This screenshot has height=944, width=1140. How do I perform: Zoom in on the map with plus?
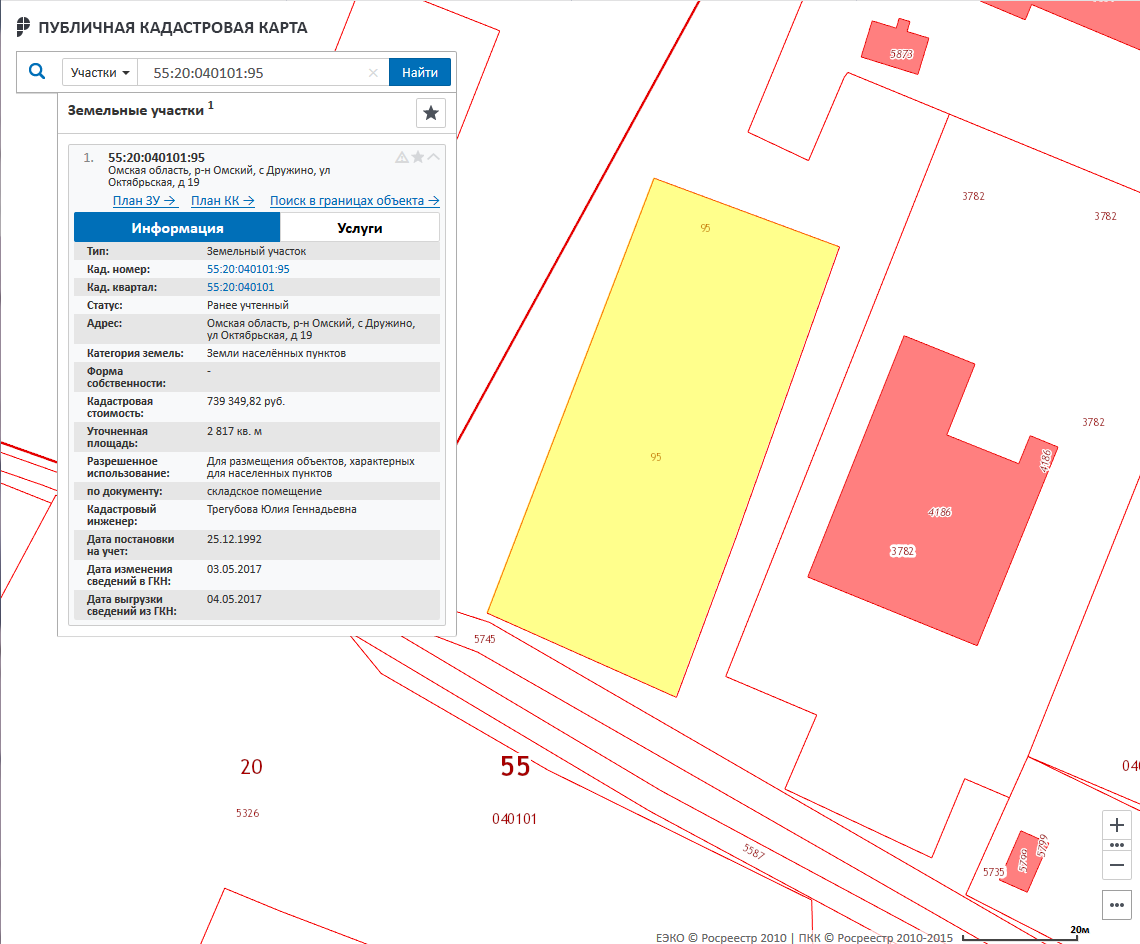tap(1118, 825)
